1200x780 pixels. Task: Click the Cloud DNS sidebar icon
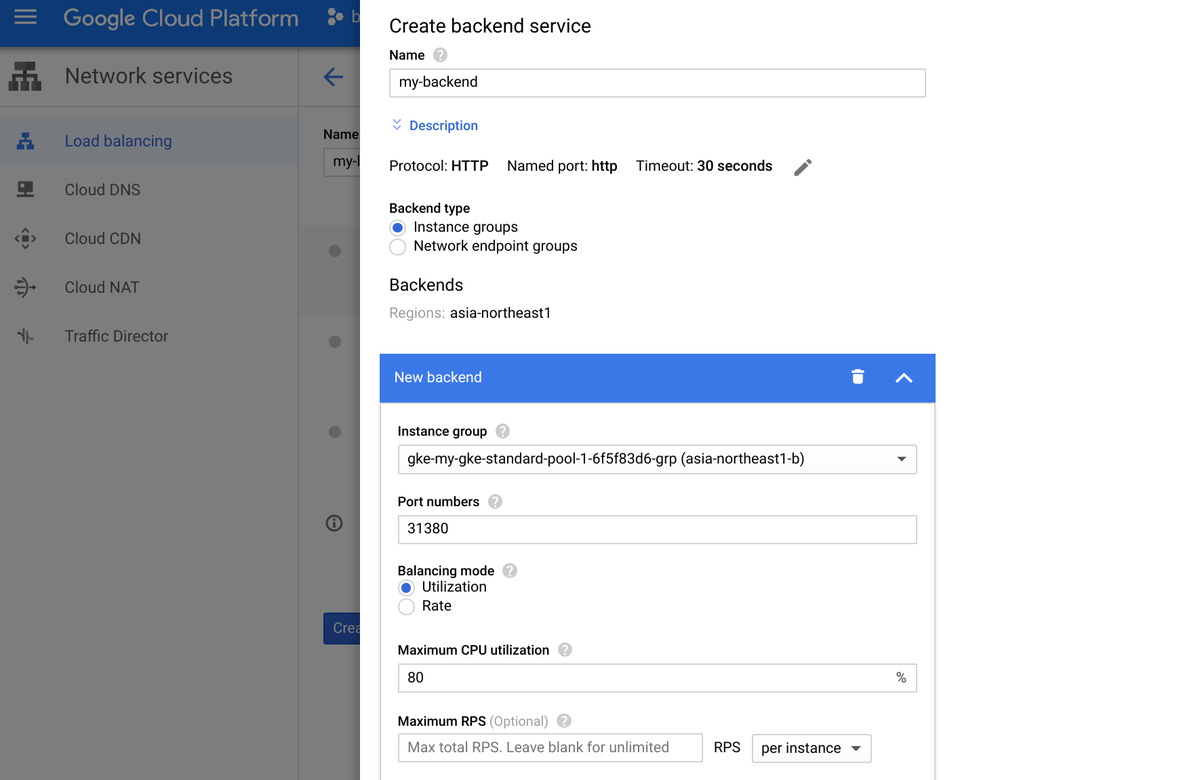26,189
